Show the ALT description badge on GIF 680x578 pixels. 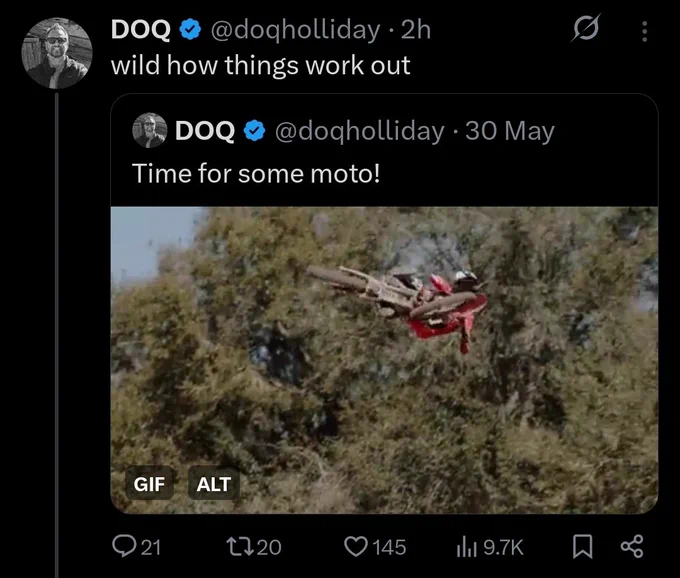point(213,484)
